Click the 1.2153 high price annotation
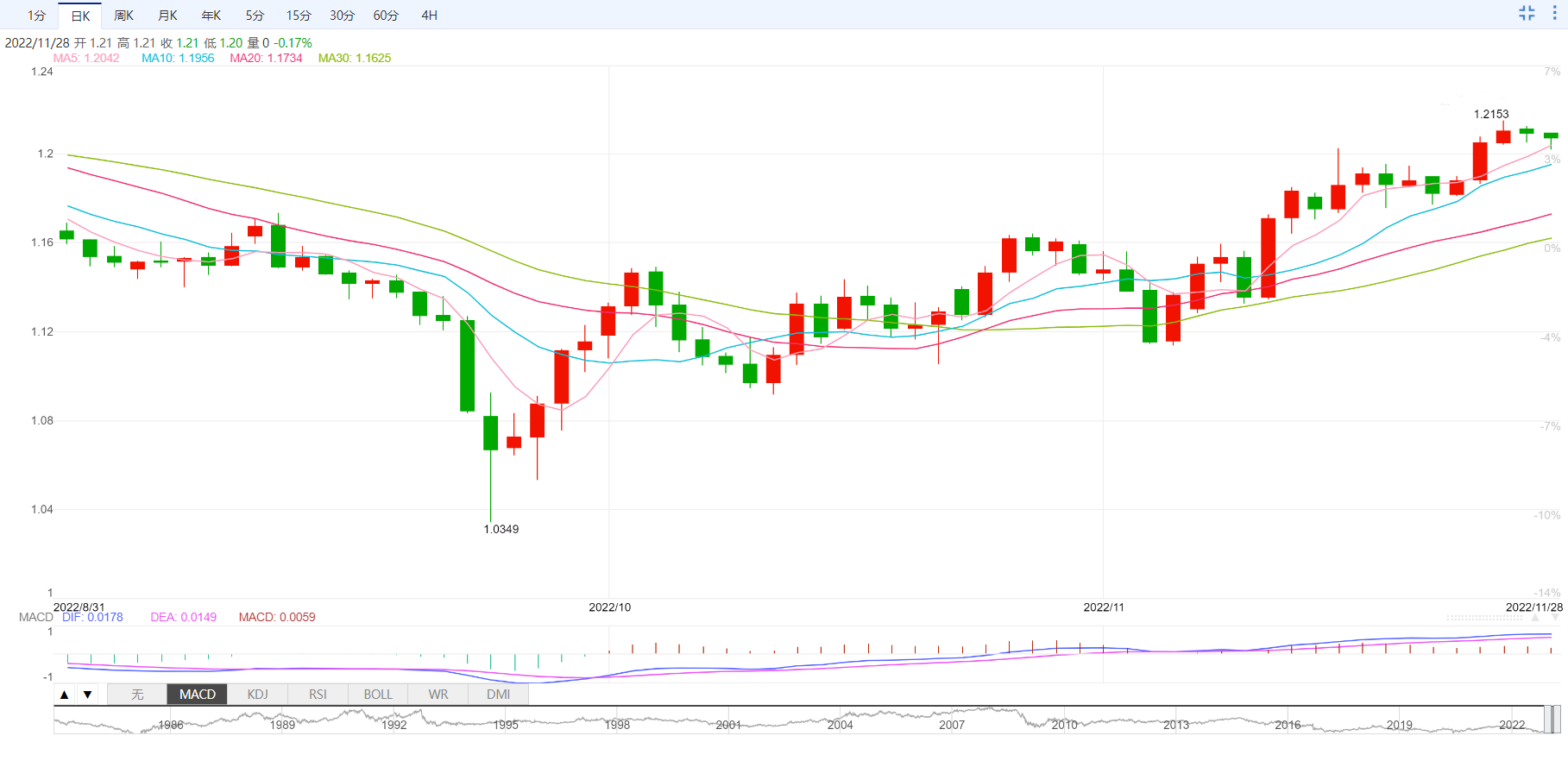The height and width of the screenshot is (761, 1568). 1491,114
